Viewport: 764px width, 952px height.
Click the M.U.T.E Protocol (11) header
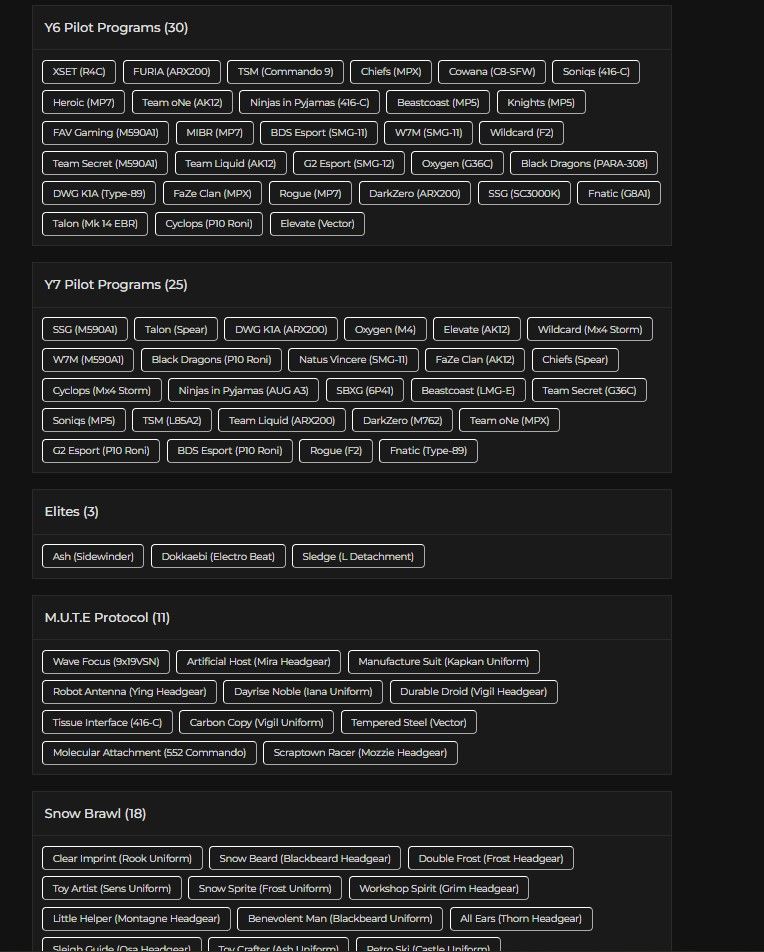(x=107, y=617)
